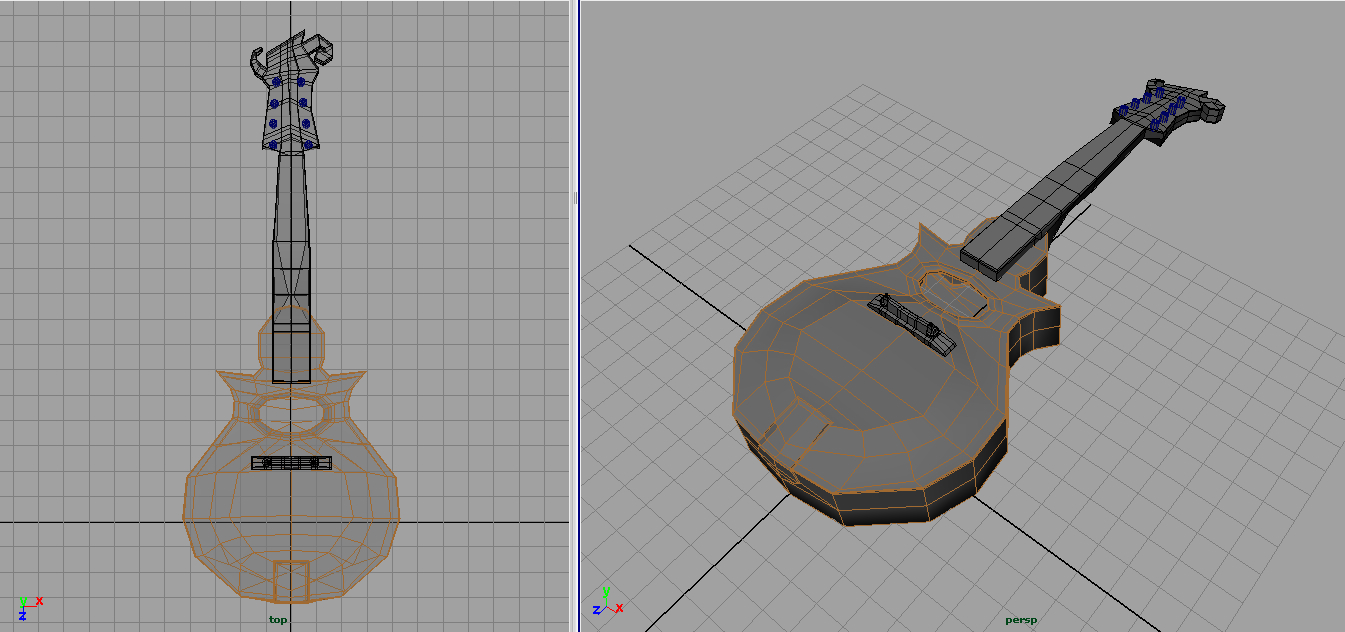Click the 'top' viewport name label

click(x=278, y=620)
